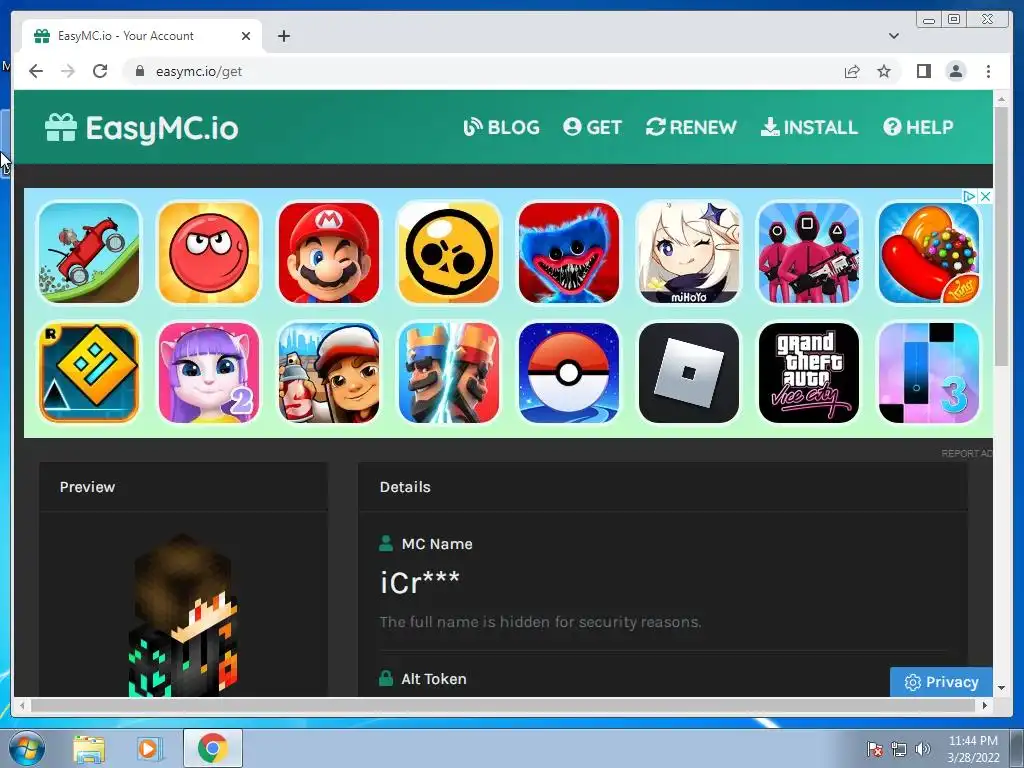Go back to previous page

pos(36,71)
